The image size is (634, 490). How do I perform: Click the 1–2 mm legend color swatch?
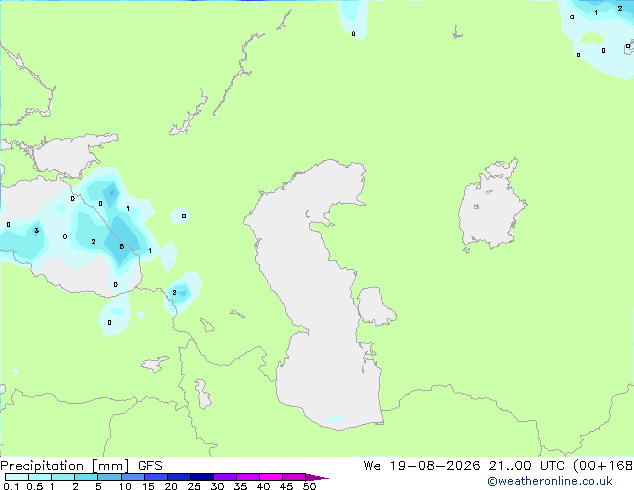click(63, 477)
